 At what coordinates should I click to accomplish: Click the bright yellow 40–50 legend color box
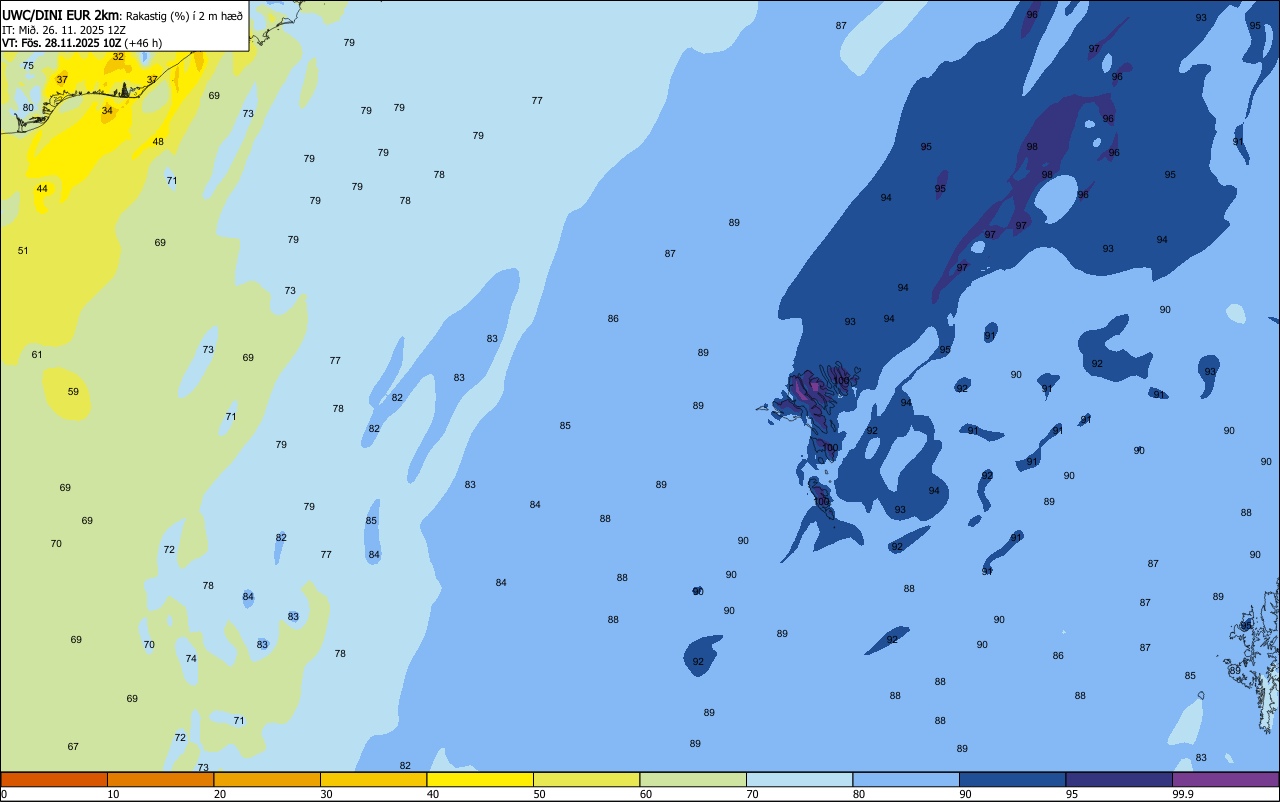pyautogui.click(x=480, y=779)
